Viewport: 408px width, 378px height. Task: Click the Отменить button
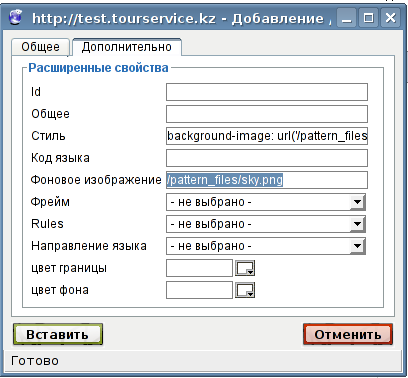348,334
